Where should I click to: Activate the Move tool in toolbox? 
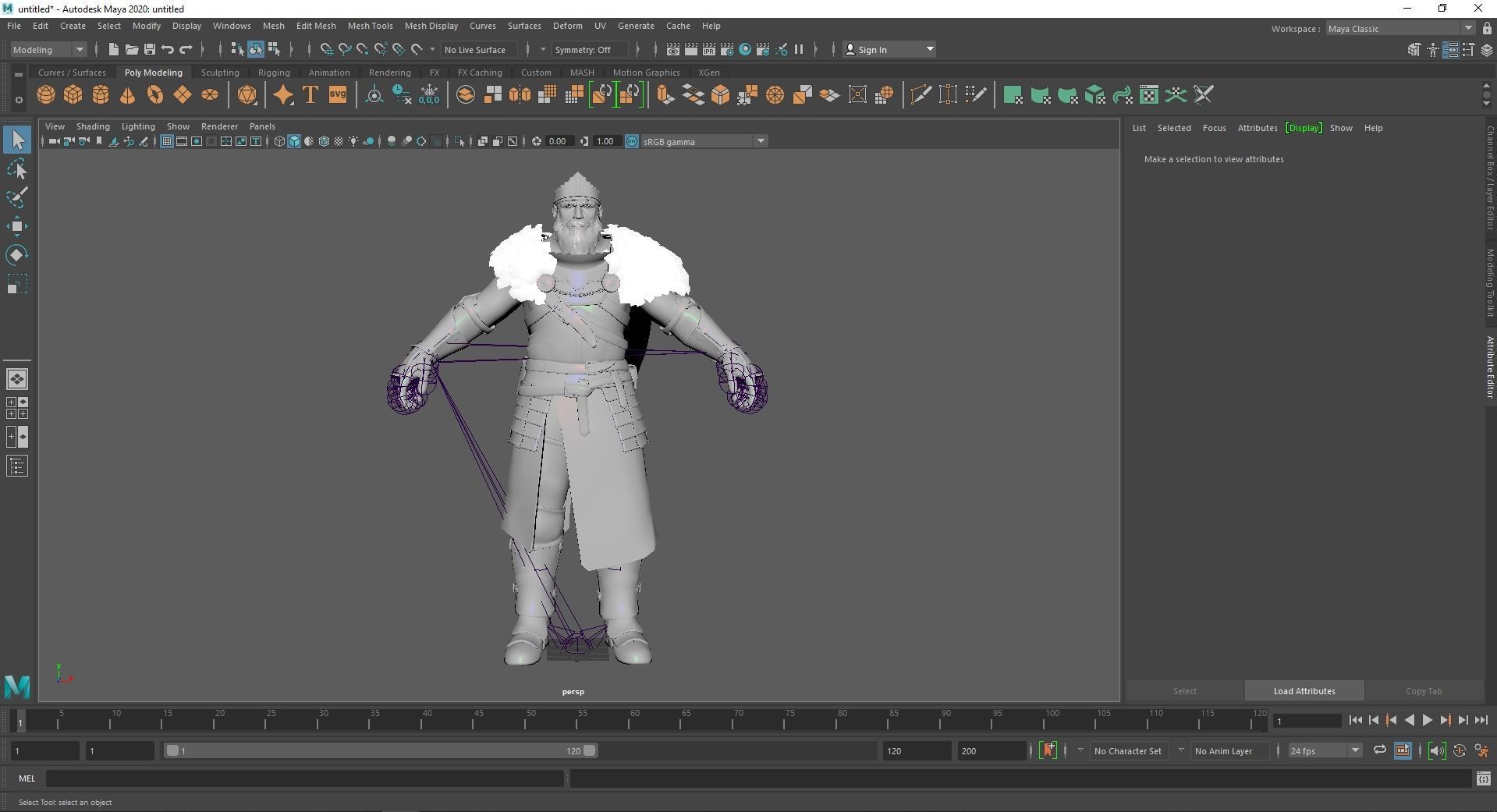17,226
